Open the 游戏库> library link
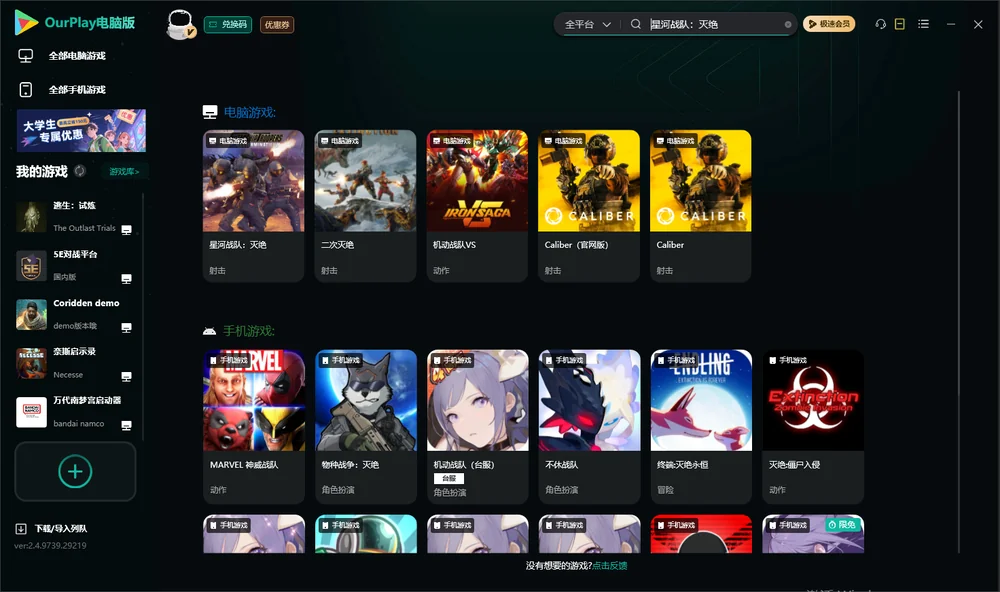Image resolution: width=1000 pixels, height=592 pixels. 124,172
